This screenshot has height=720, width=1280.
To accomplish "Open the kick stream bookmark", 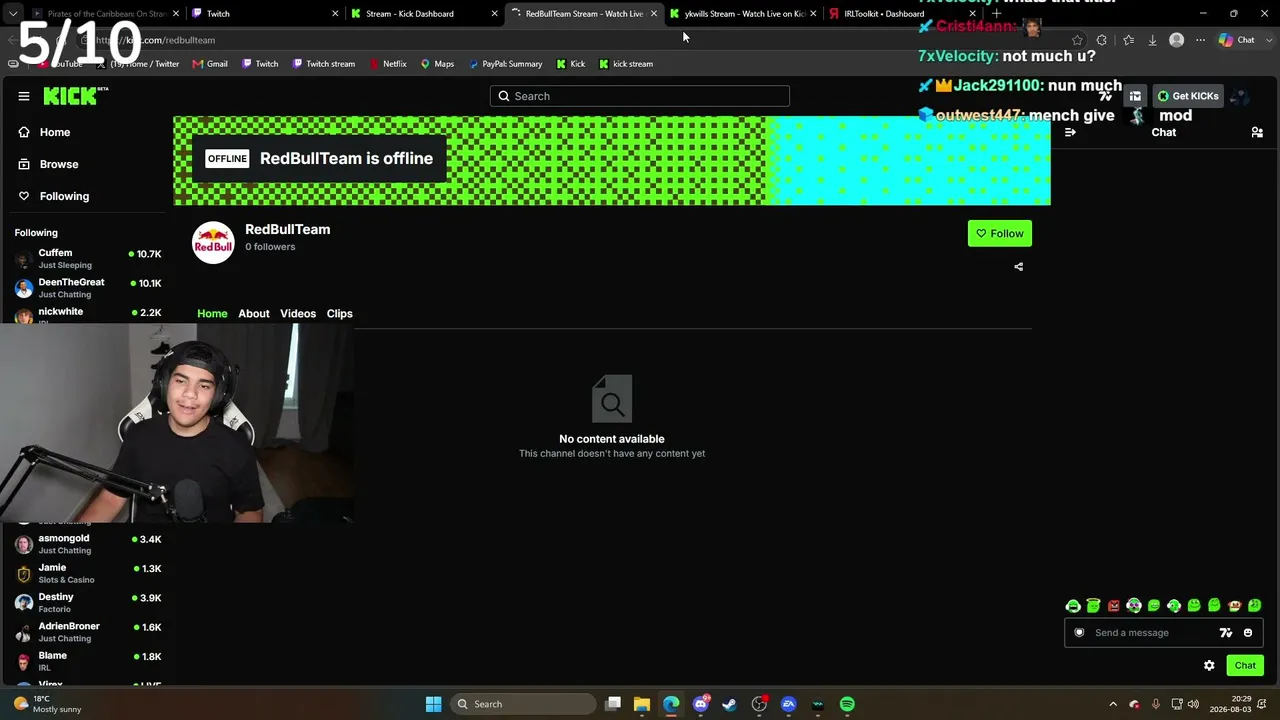I will [x=625, y=64].
